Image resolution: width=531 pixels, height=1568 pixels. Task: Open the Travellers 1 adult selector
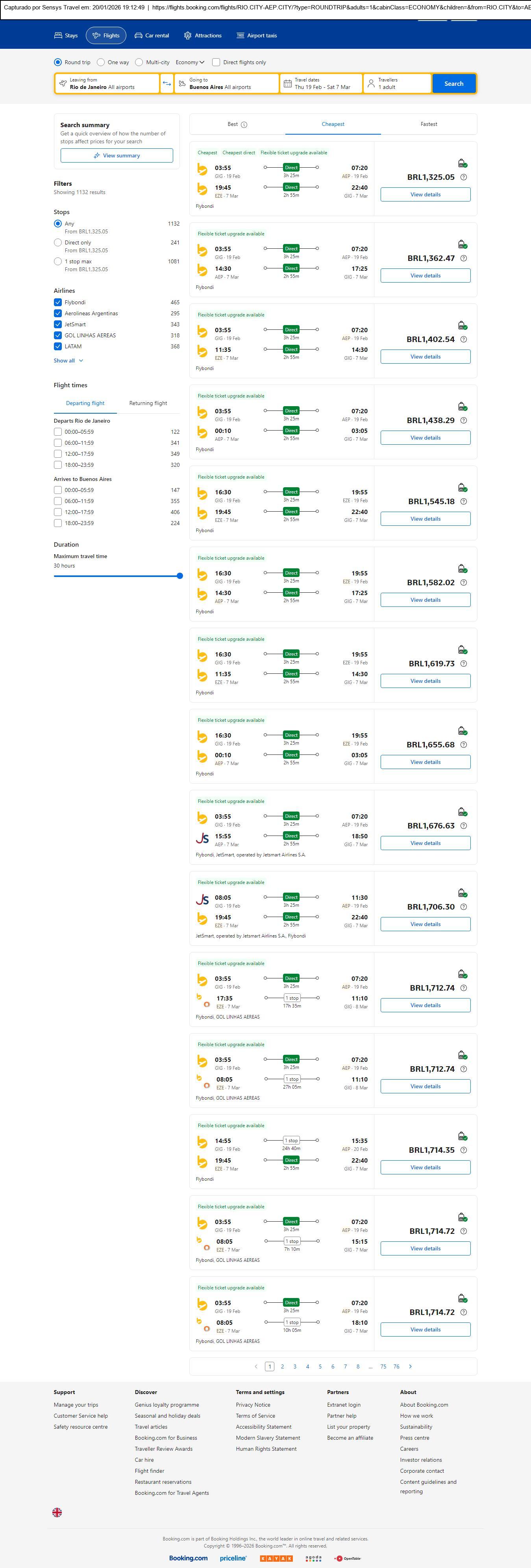[x=397, y=83]
